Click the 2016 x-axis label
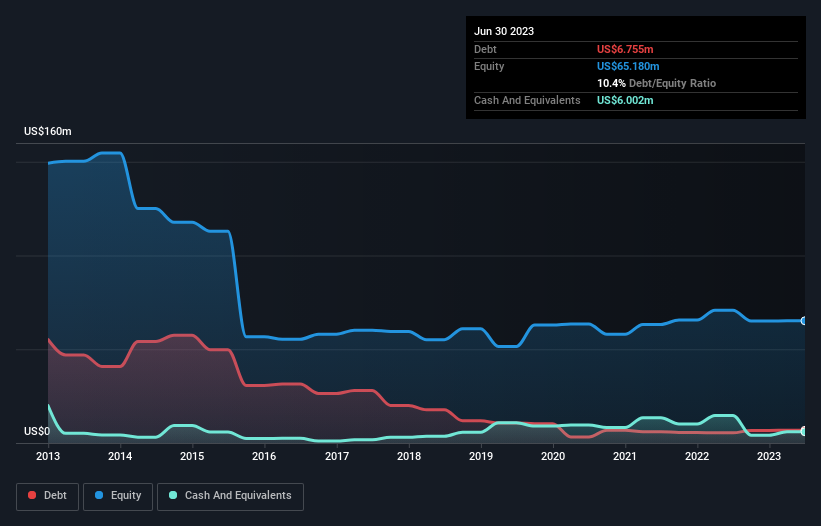Screen dimensions: 821x526 264,456
